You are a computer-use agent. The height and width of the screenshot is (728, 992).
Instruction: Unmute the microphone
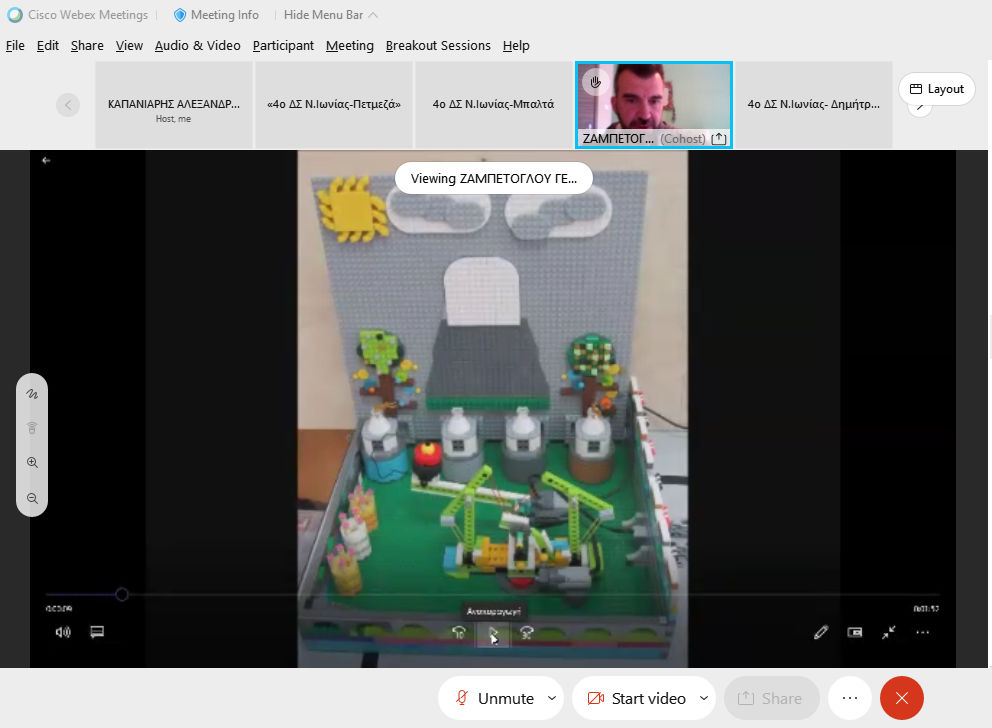pos(494,698)
